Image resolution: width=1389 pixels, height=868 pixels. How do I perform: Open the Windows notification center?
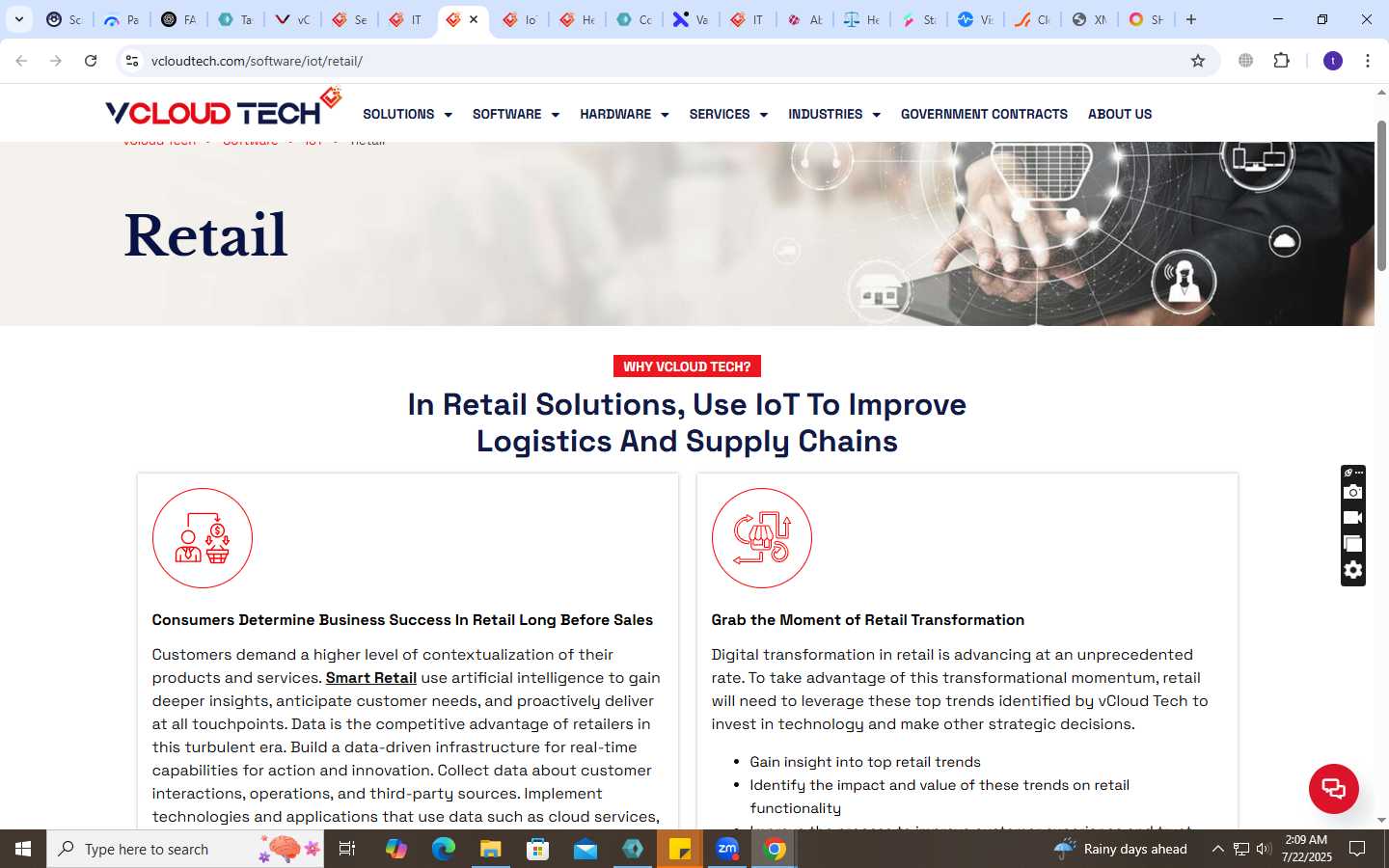click(1357, 849)
